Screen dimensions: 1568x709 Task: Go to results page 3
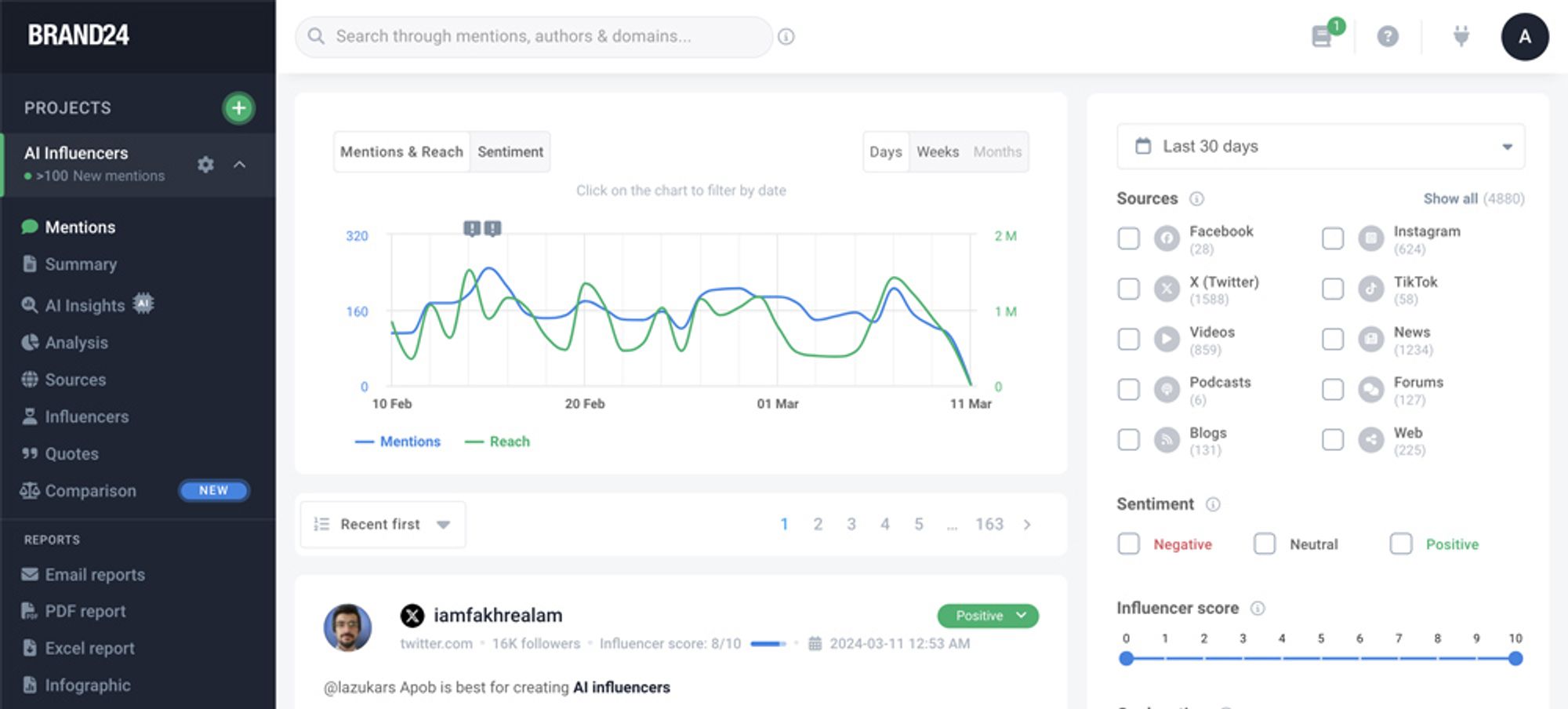click(851, 524)
